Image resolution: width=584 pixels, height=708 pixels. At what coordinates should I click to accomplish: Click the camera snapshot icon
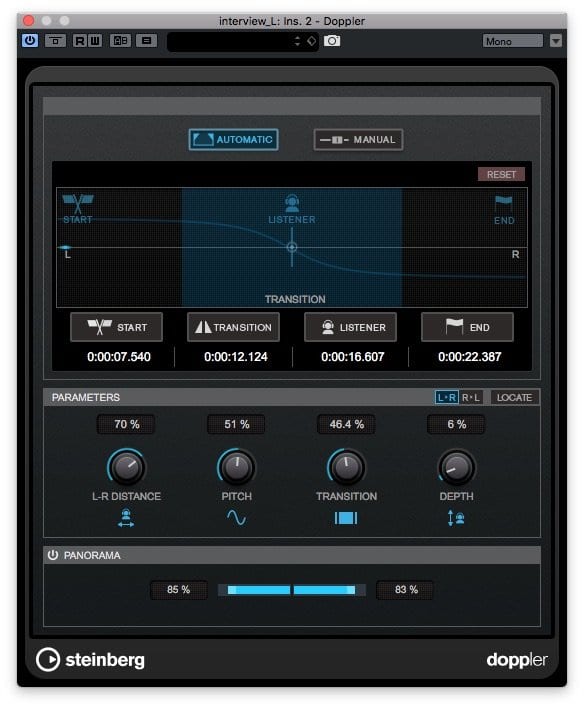[x=332, y=41]
